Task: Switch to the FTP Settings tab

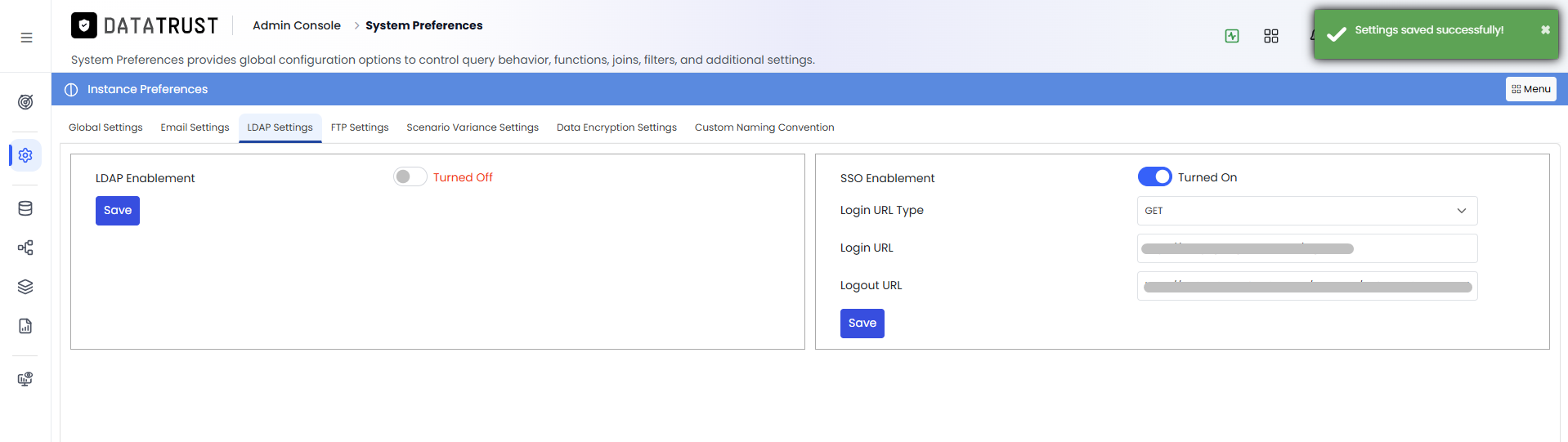Action: point(360,127)
